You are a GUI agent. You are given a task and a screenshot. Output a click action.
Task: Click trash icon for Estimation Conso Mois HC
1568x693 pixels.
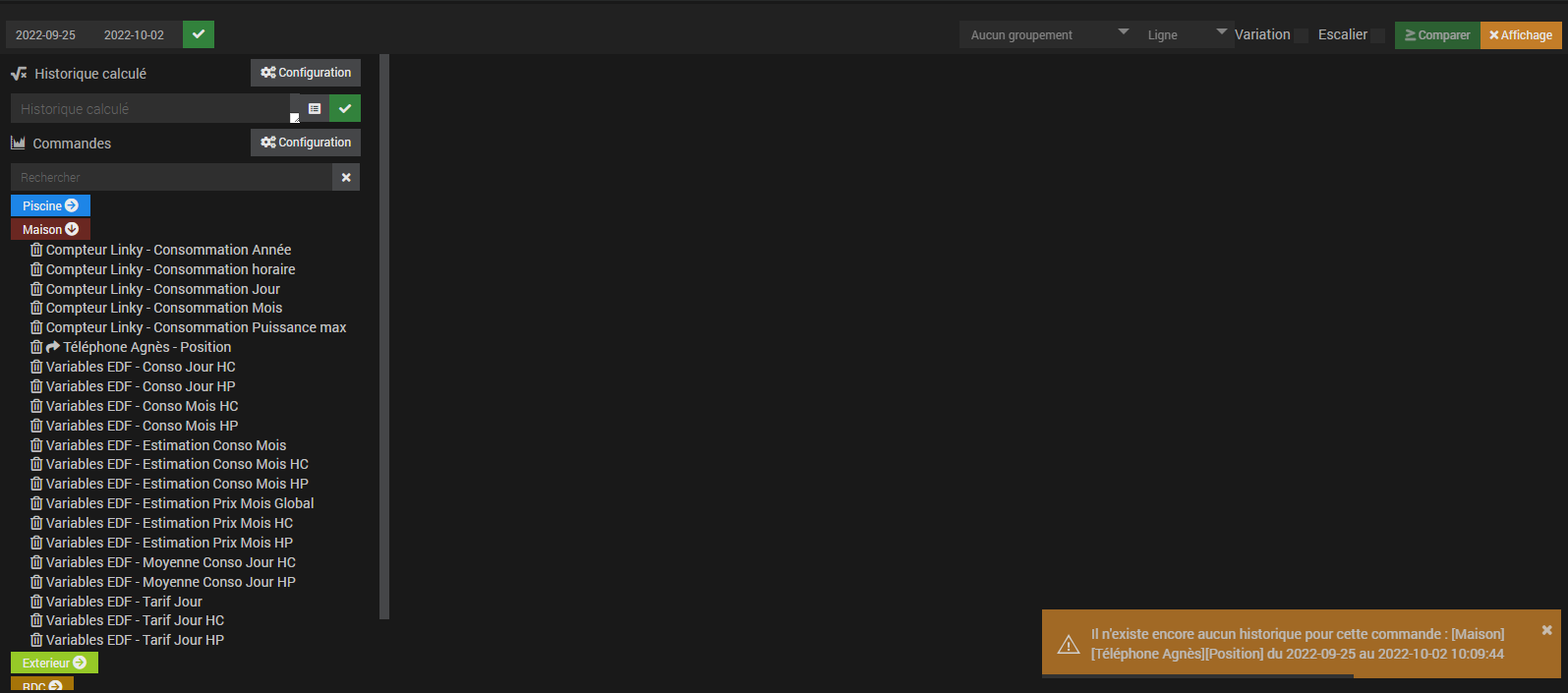(x=36, y=464)
